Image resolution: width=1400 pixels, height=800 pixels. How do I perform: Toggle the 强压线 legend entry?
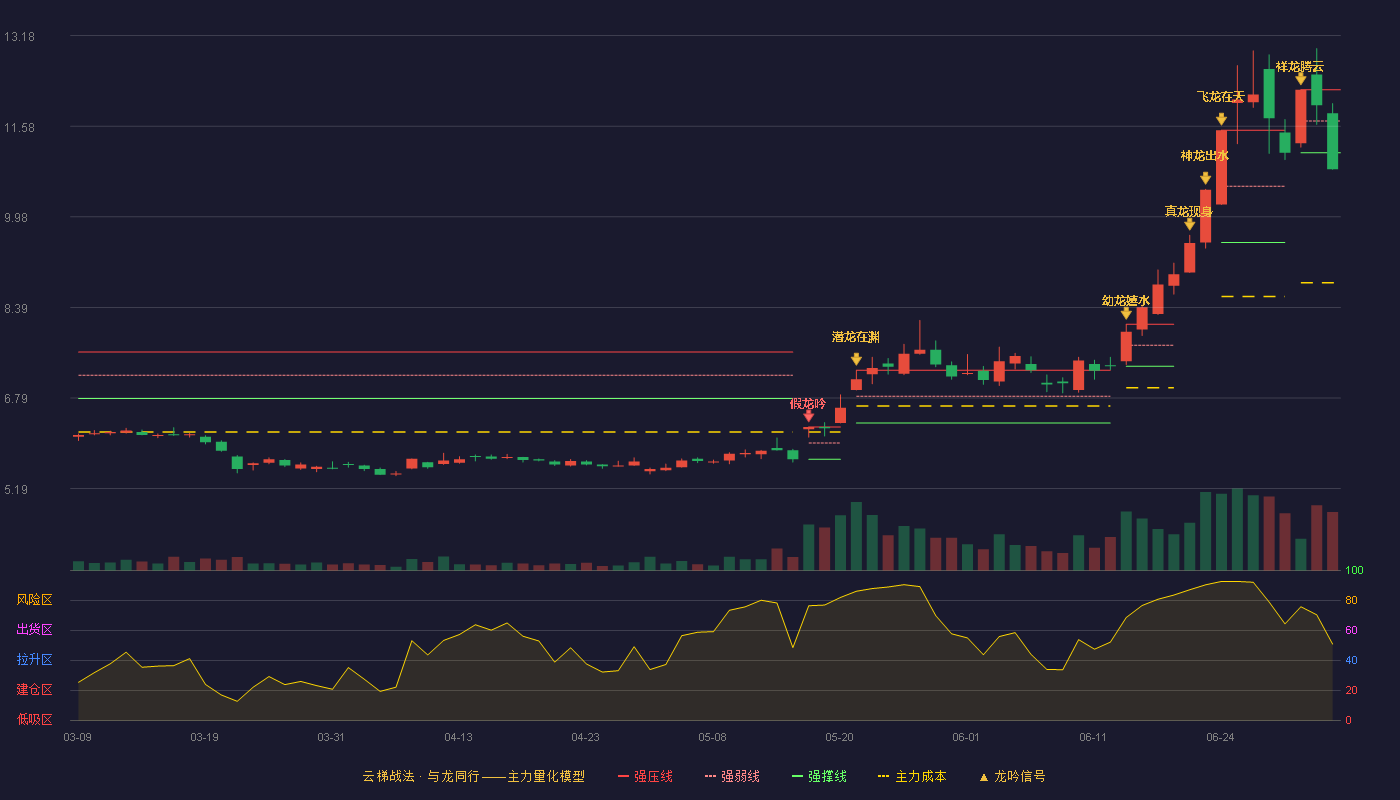(645, 776)
